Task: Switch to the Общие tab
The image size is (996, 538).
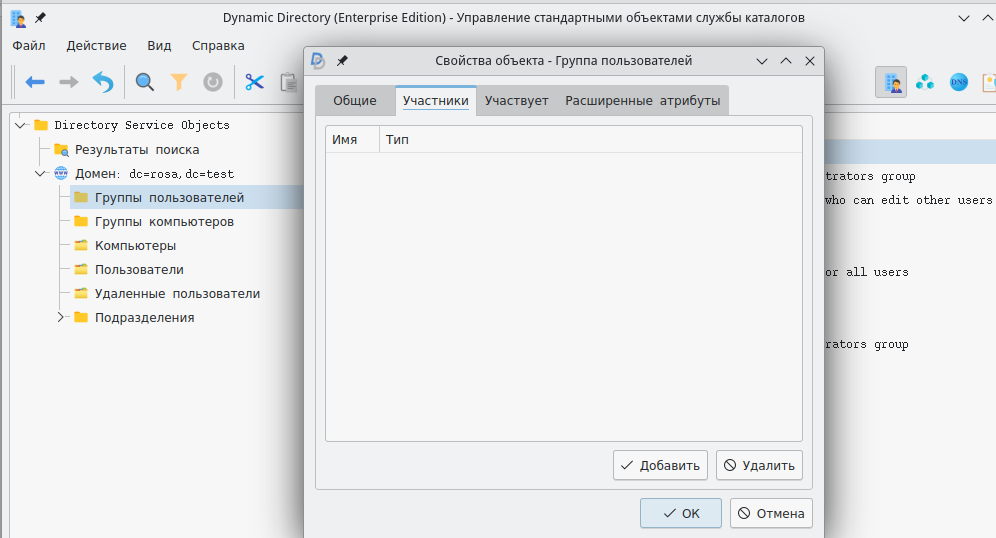Action: tap(354, 101)
